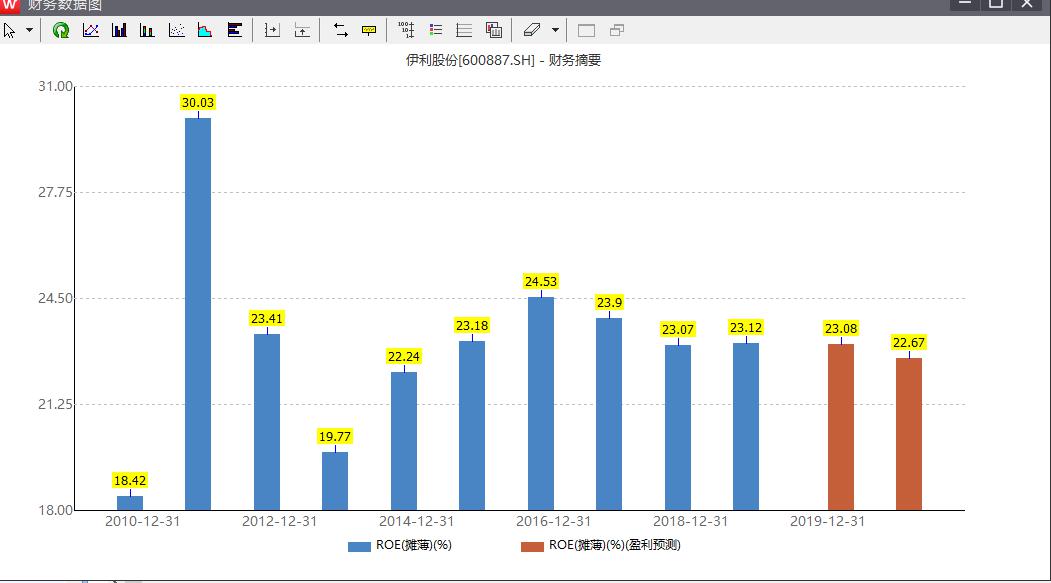Click the cursor pointer tool
The height and width of the screenshot is (583, 1051).
(x=10, y=31)
